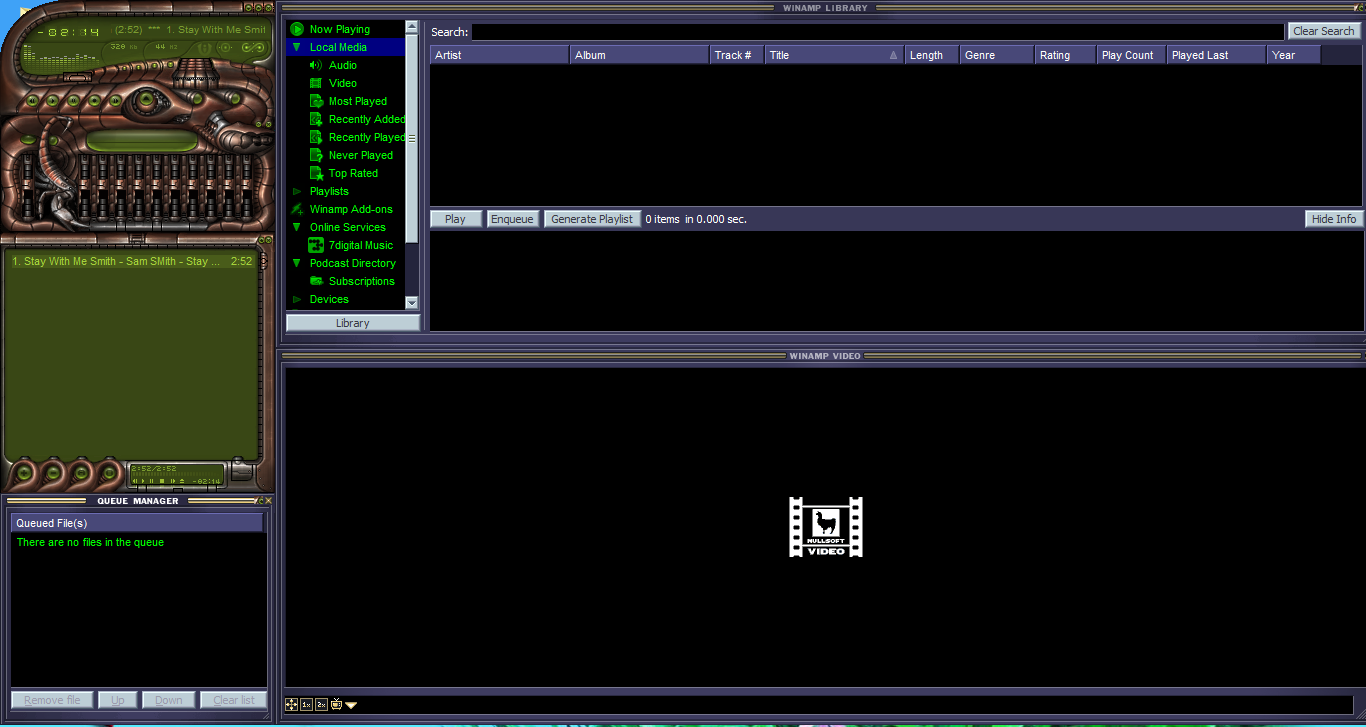Viewport: 1366px width, 727px height.
Task: Set video size to 2x
Action: [321, 704]
